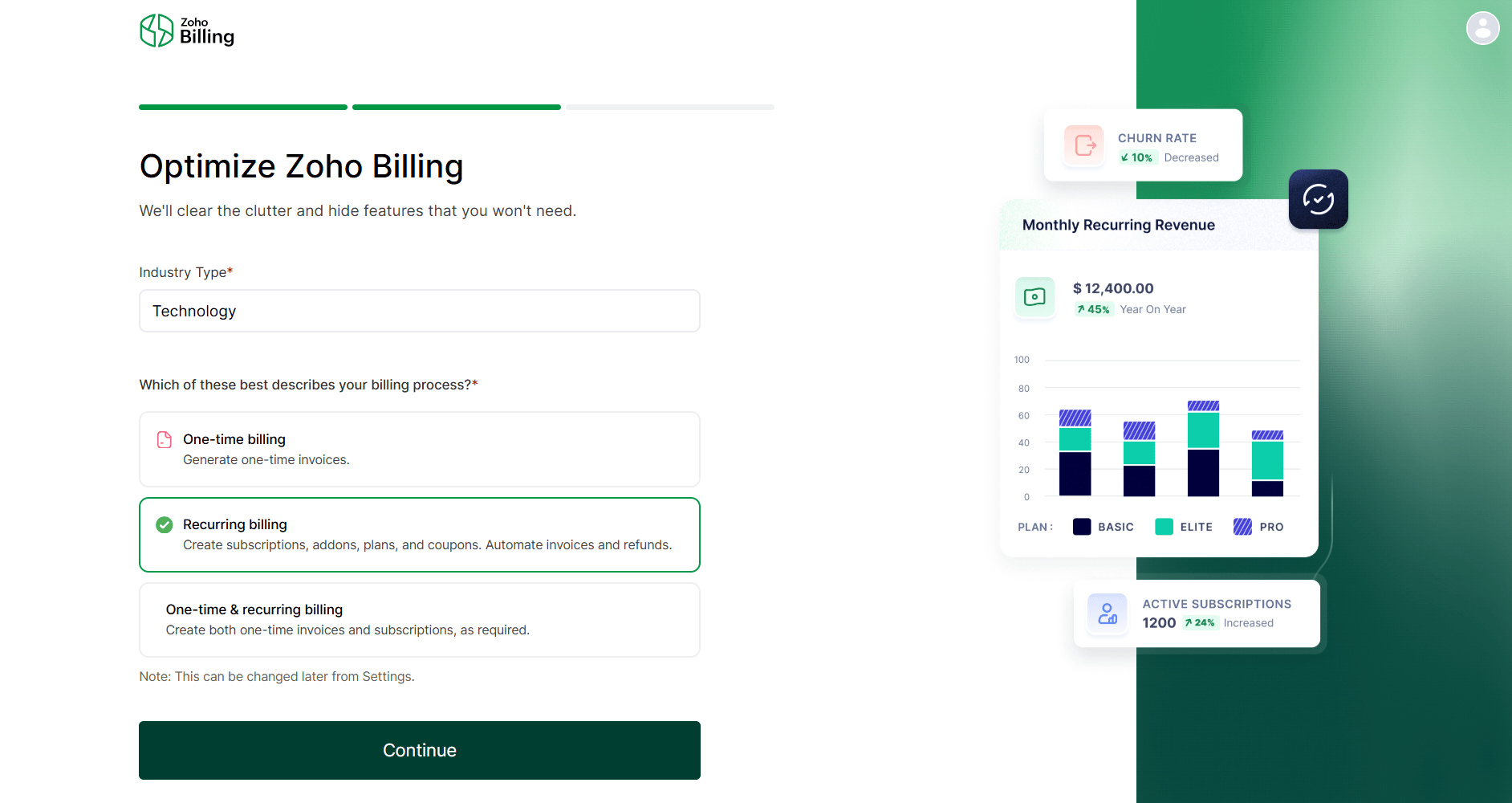
Task: Click the 'CHURN RATE' label
Action: [x=1157, y=138]
